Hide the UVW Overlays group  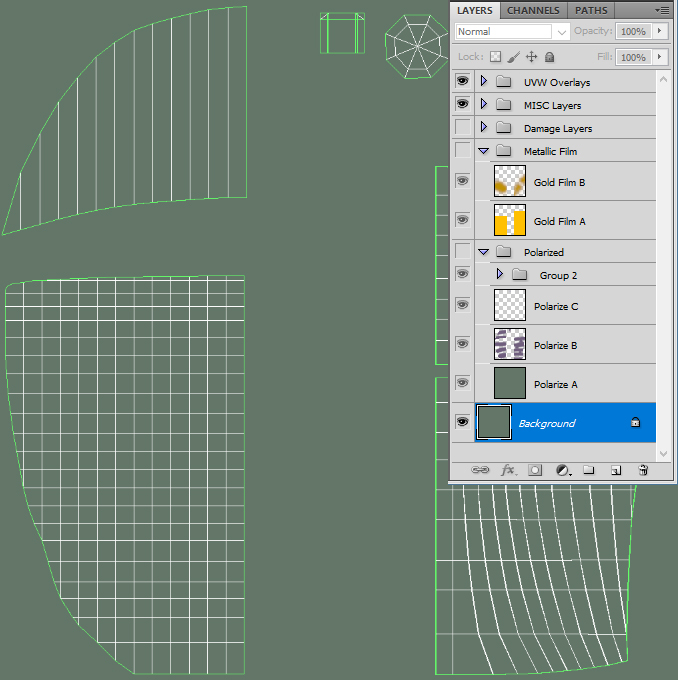point(463,81)
